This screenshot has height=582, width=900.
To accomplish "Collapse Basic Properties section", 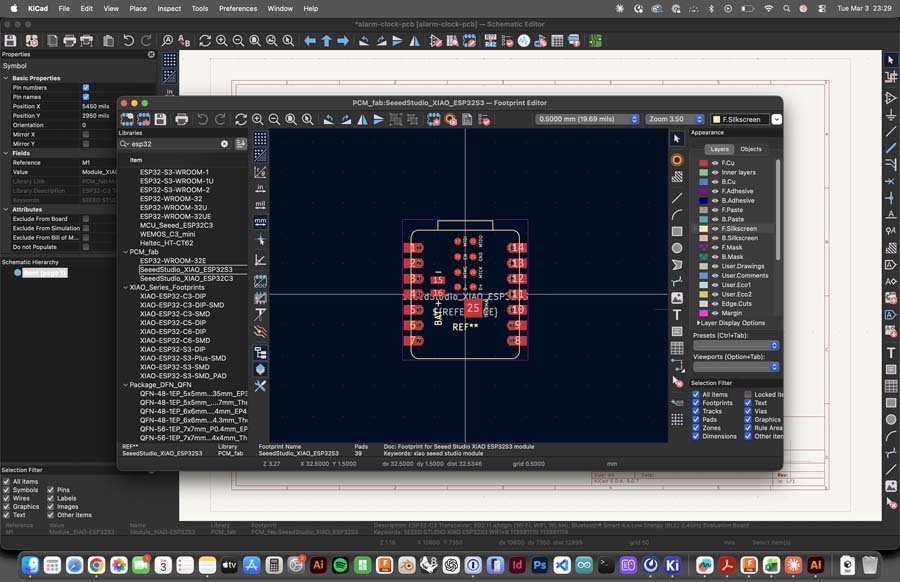I will click(x=6, y=78).
